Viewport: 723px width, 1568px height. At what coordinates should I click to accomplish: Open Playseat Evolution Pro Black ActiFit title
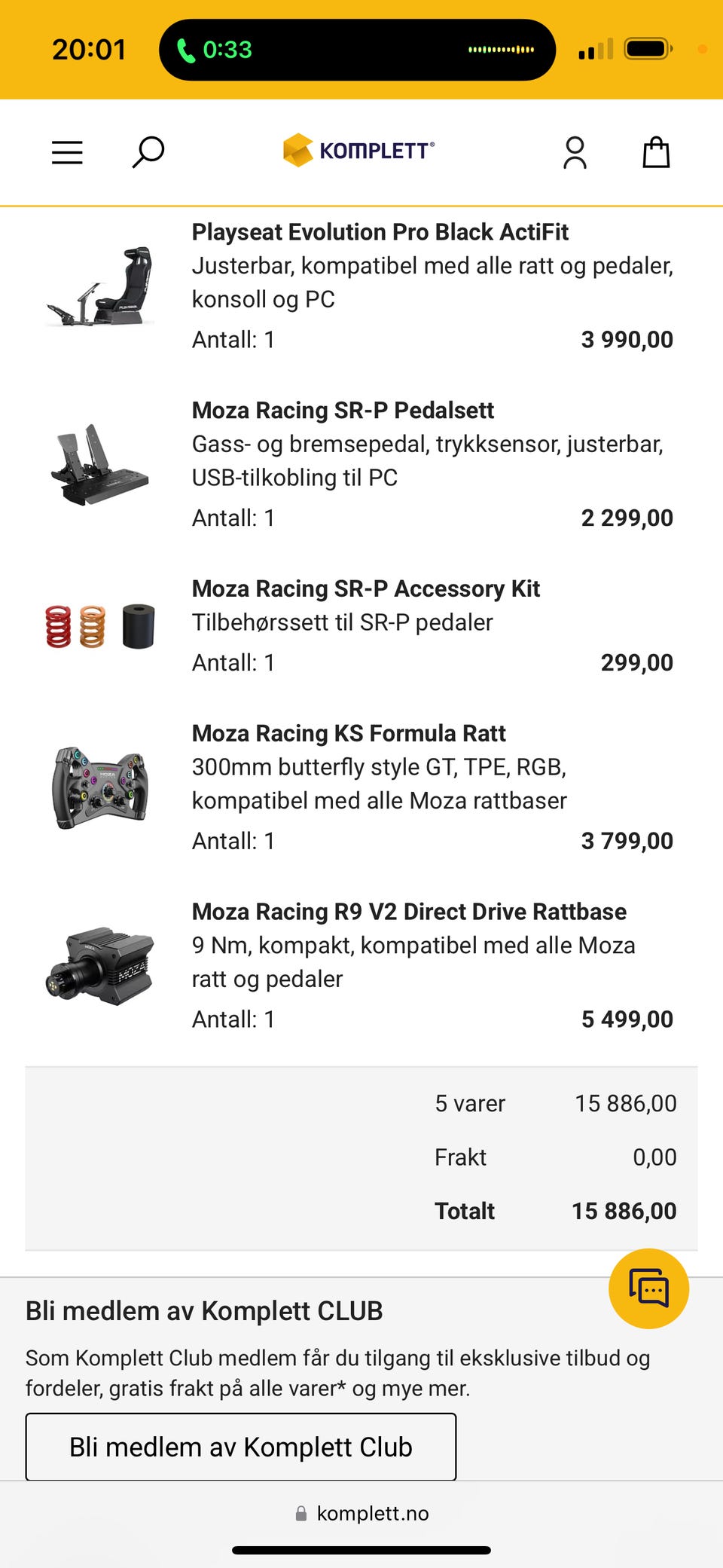coord(380,232)
